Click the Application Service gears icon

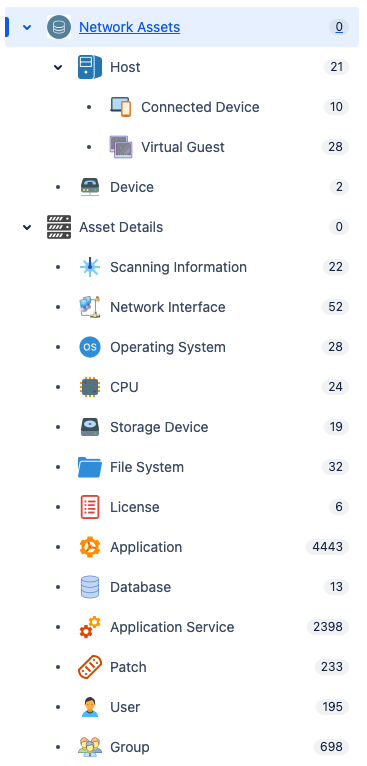[90, 627]
